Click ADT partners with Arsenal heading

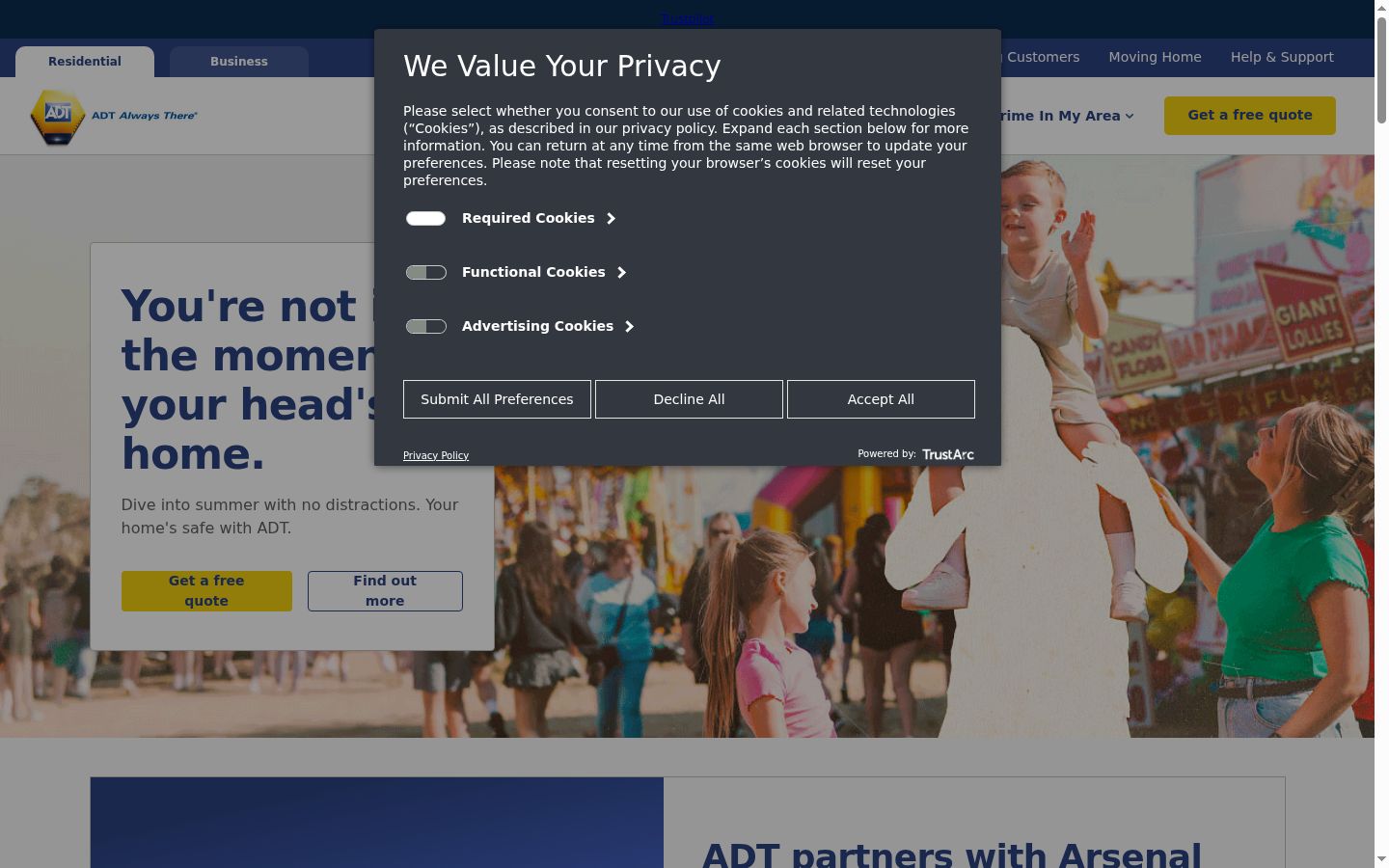pyautogui.click(x=952, y=854)
